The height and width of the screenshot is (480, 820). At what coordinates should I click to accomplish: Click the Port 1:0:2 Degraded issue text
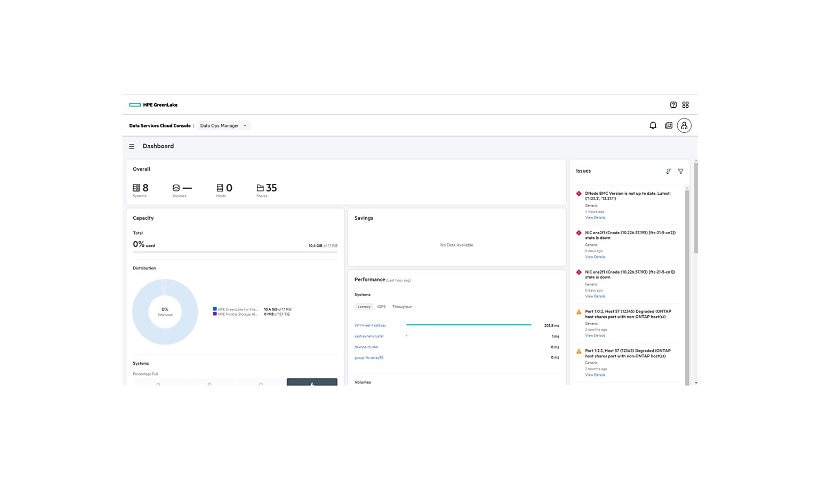(x=628, y=314)
